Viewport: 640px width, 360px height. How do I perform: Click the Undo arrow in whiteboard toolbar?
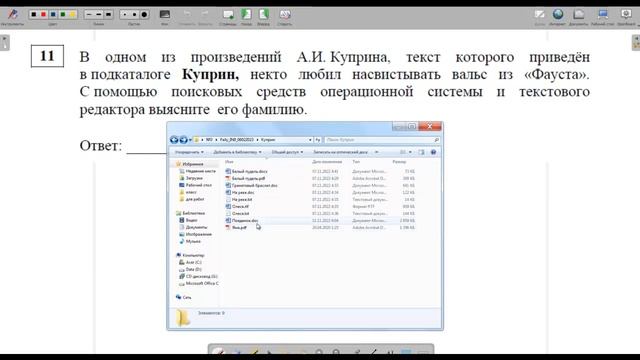187,14
